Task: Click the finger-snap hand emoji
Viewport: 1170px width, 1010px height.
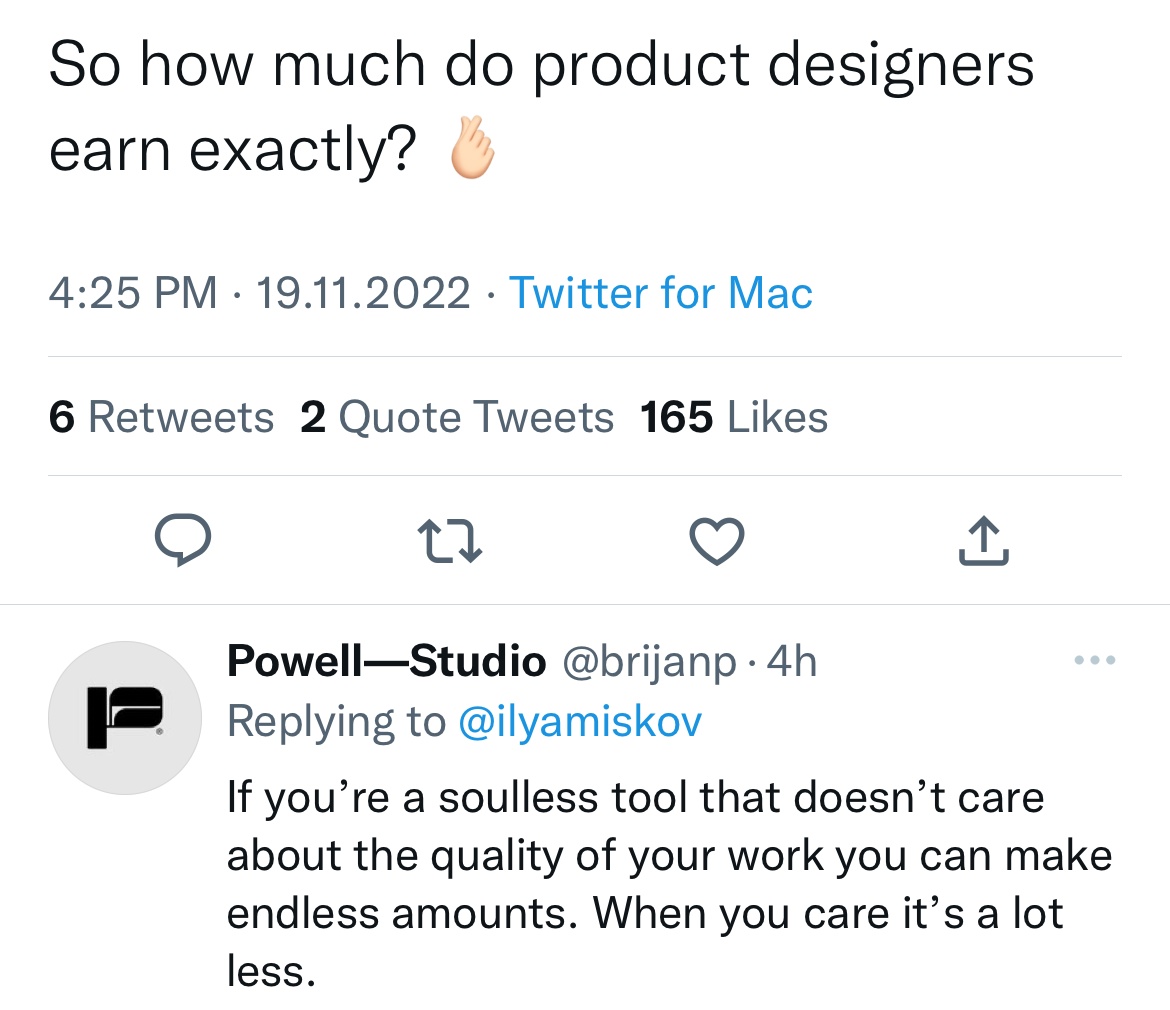Action: [472, 148]
